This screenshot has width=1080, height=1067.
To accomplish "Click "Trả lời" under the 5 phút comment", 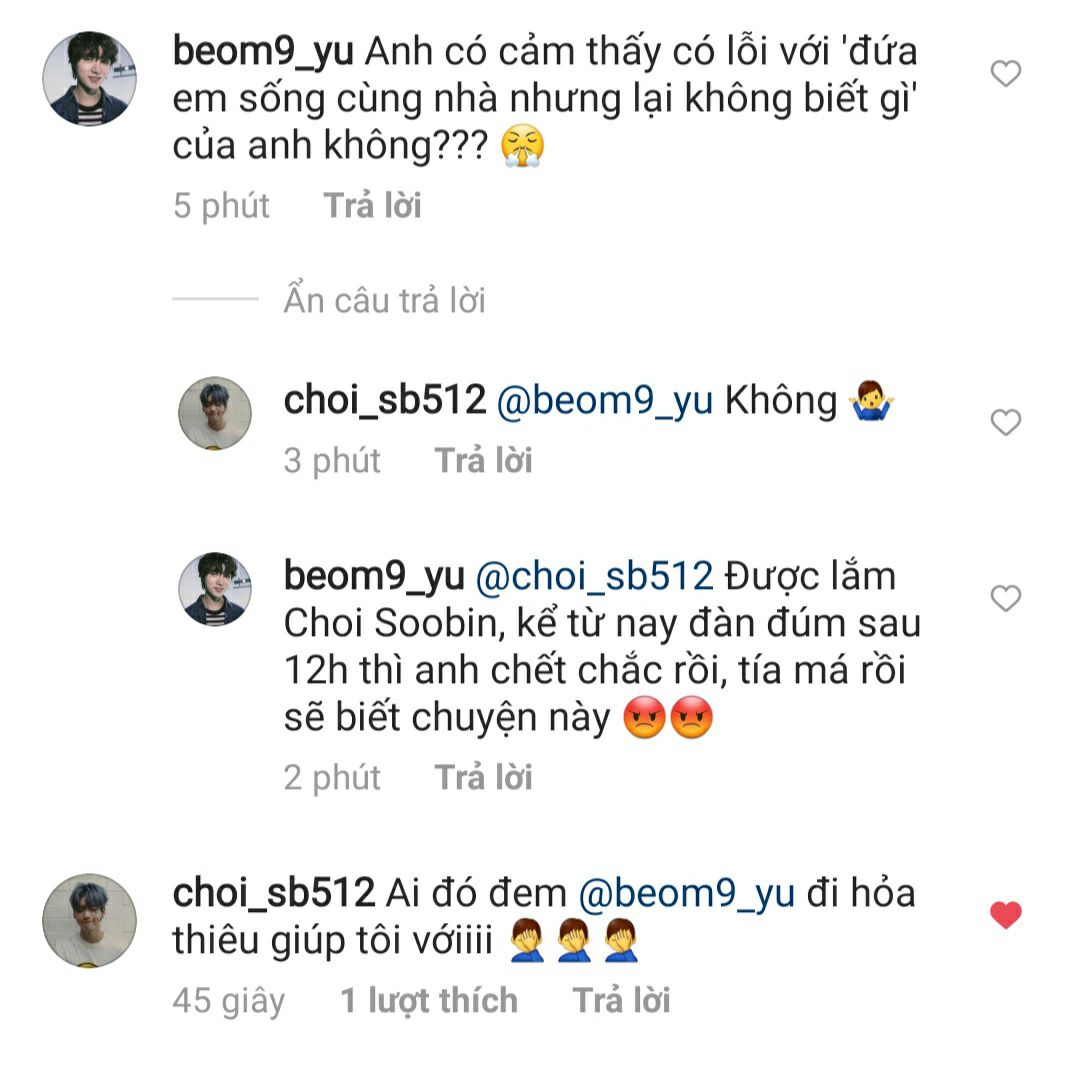I will (372, 206).
